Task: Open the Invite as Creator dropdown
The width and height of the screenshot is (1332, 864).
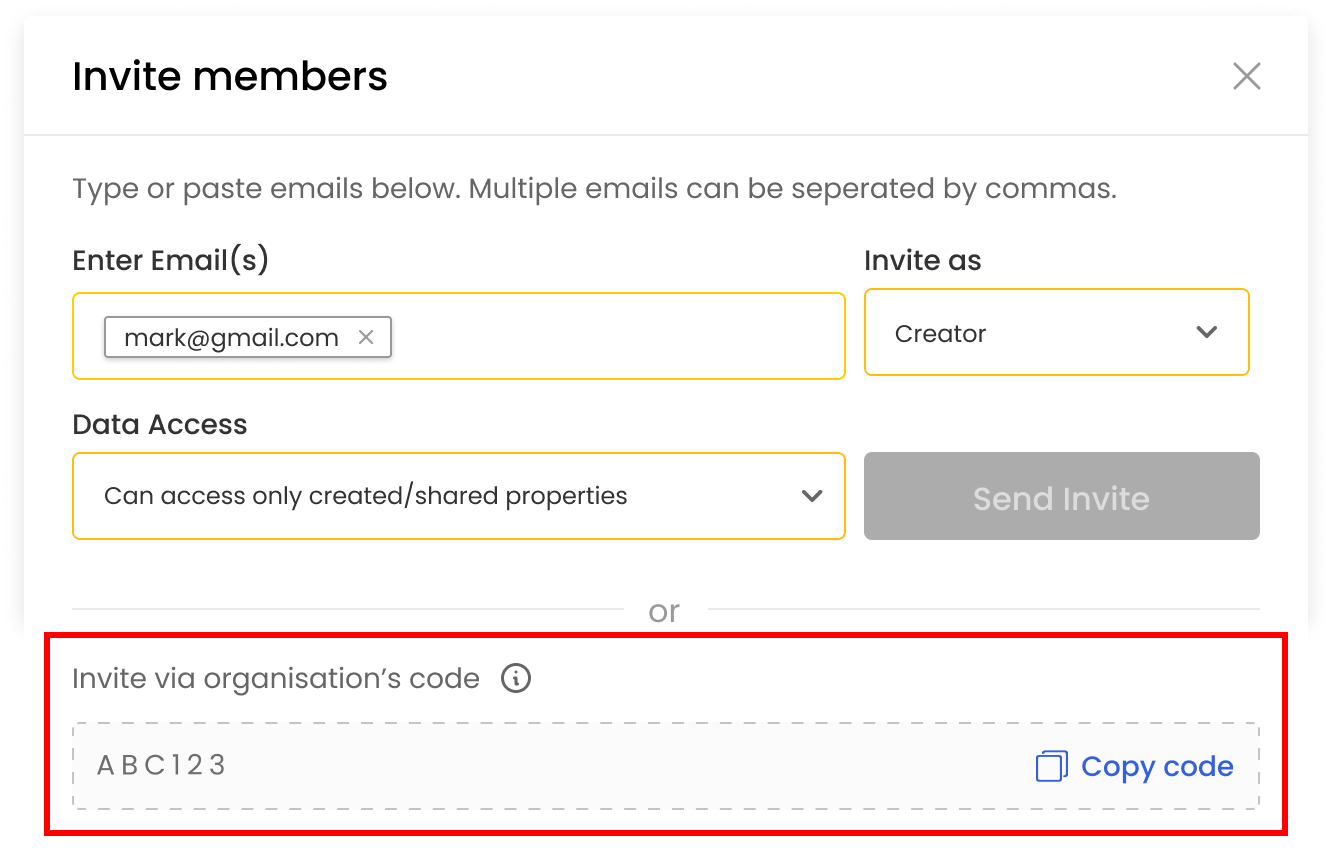Action: [1056, 332]
